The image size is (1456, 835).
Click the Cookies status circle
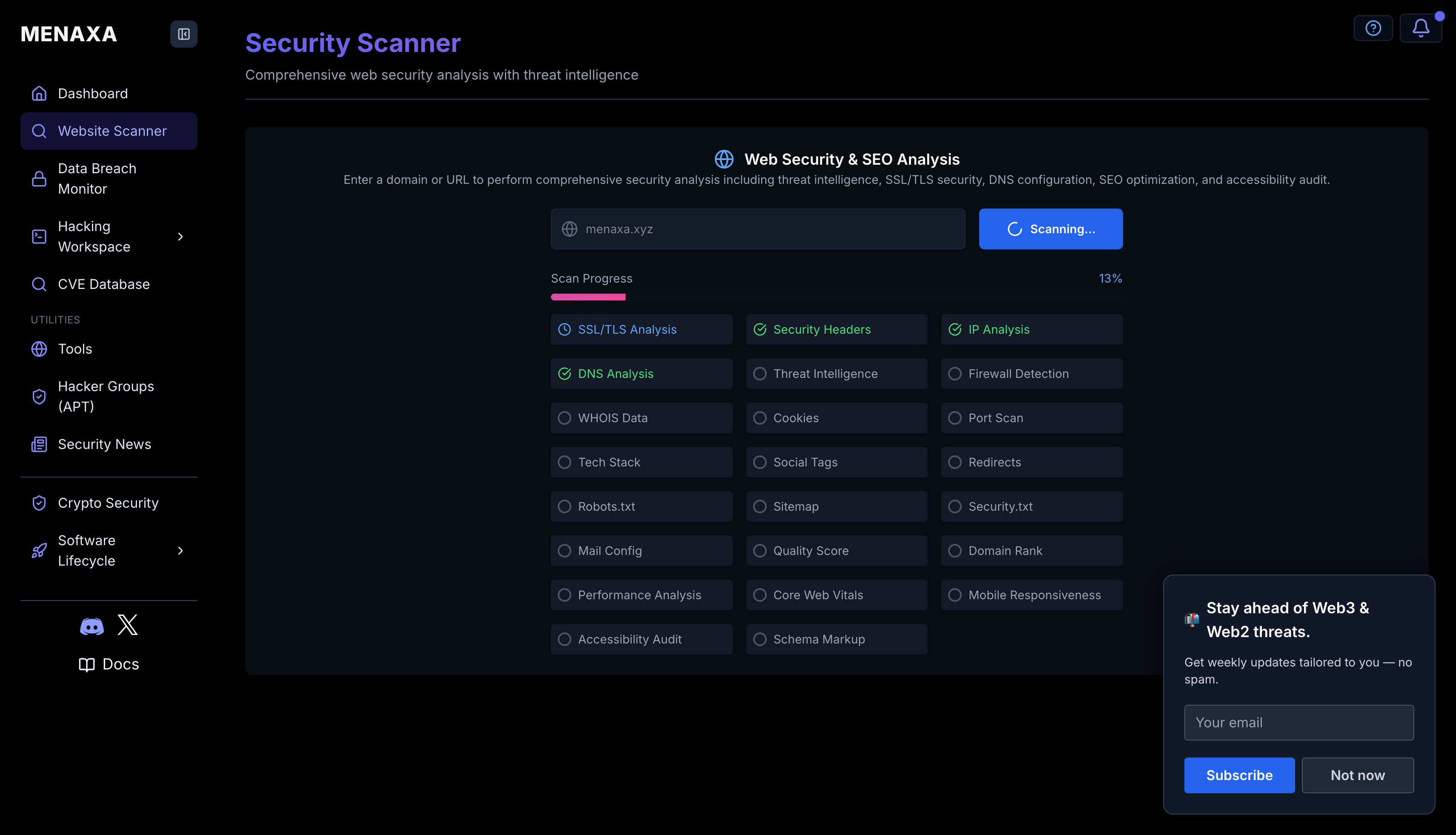pyautogui.click(x=760, y=418)
